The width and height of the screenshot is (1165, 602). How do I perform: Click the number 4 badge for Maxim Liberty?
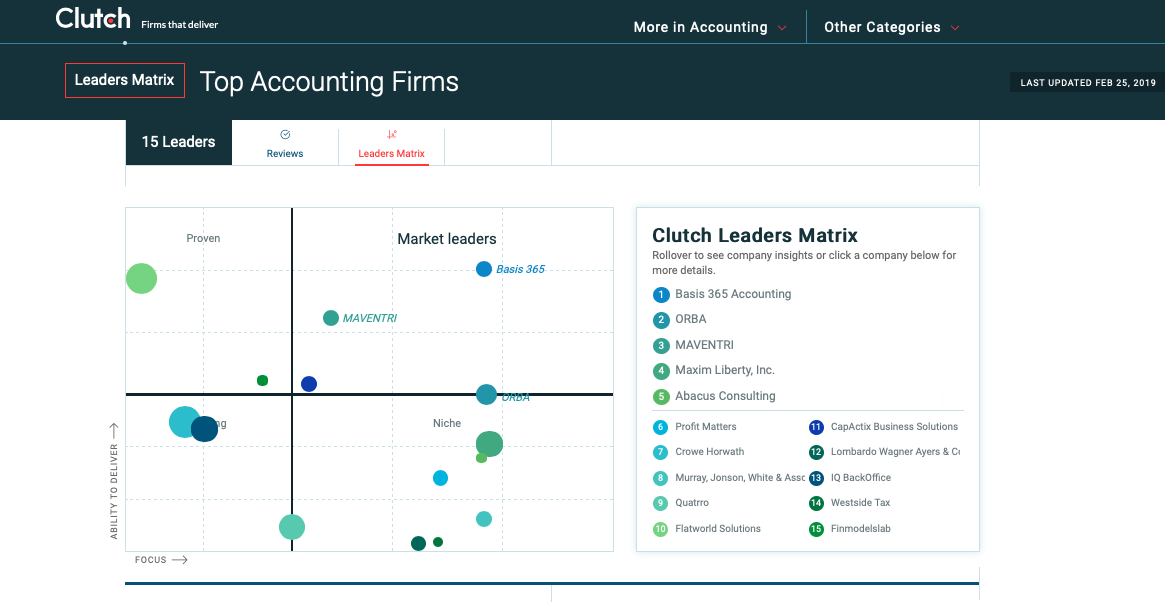(661, 371)
